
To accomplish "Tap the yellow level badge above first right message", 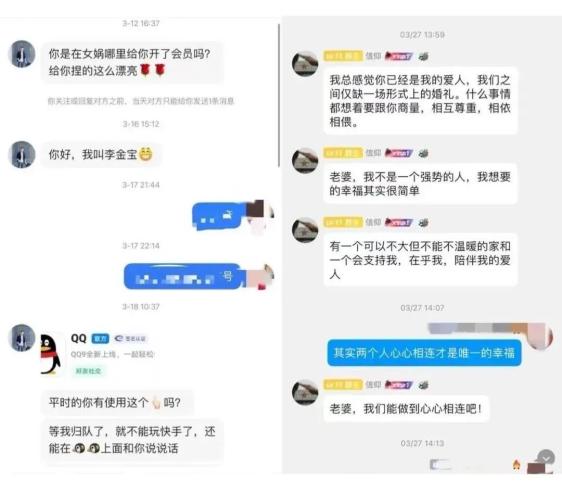I will click(343, 56).
